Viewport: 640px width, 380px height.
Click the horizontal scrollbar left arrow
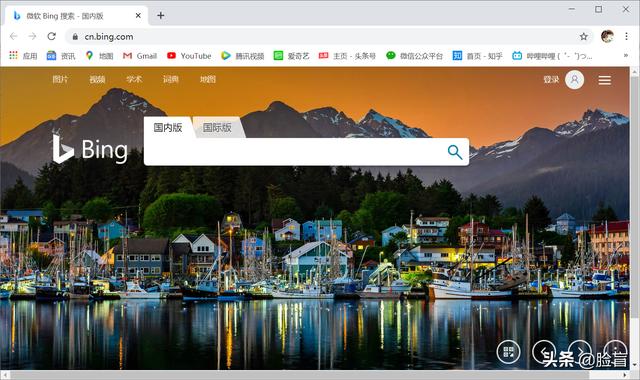4,374
